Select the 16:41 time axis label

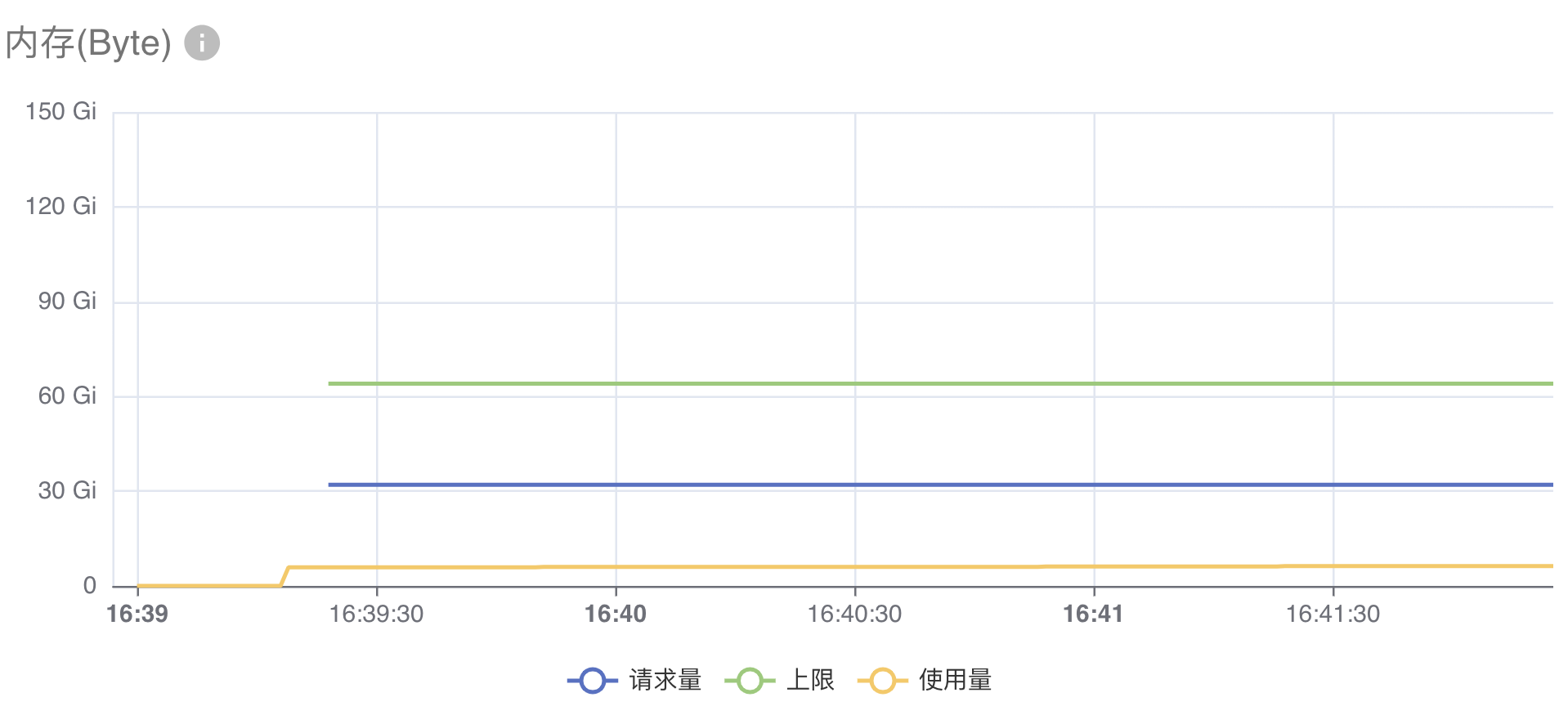(1093, 614)
